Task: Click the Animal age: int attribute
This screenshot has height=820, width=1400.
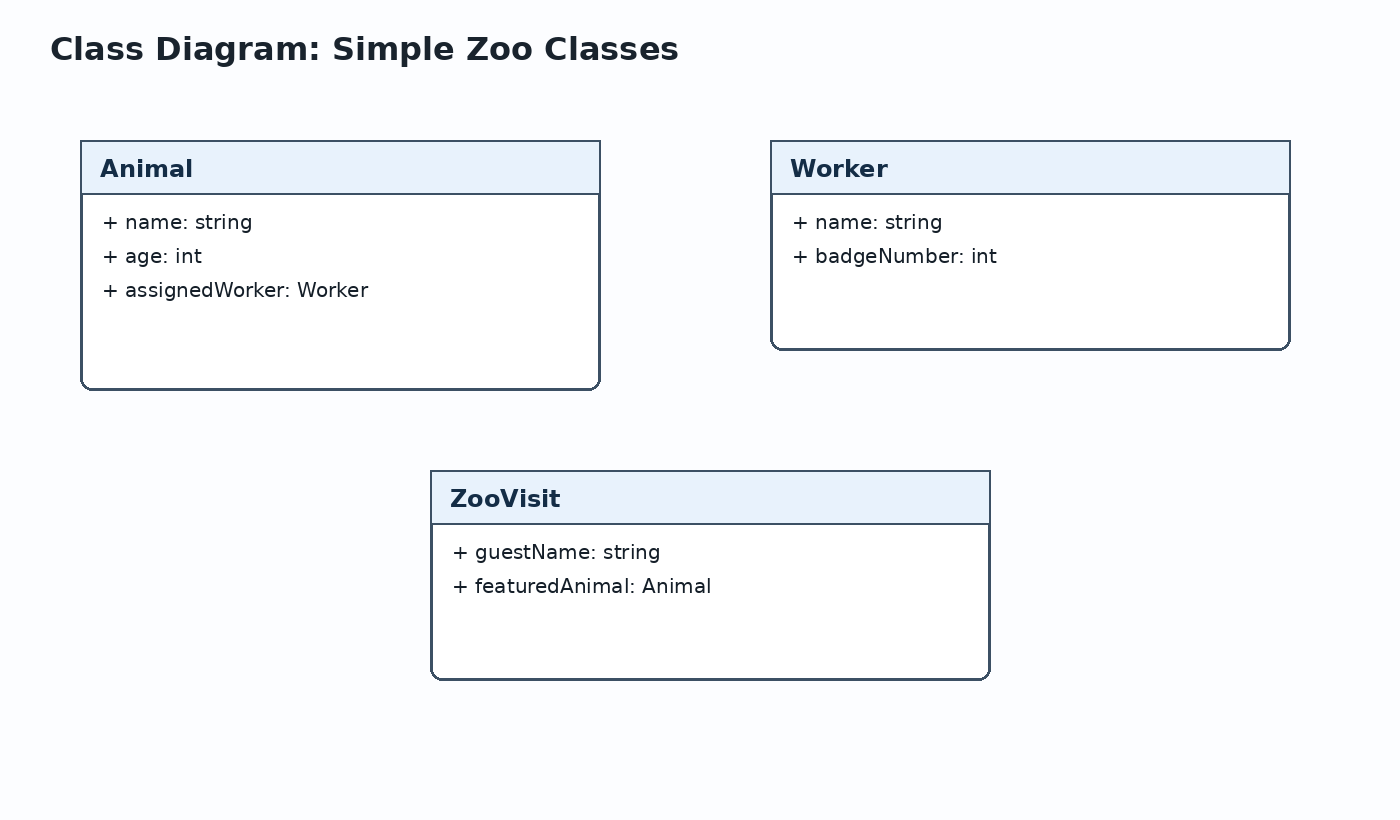Action: 152,257
